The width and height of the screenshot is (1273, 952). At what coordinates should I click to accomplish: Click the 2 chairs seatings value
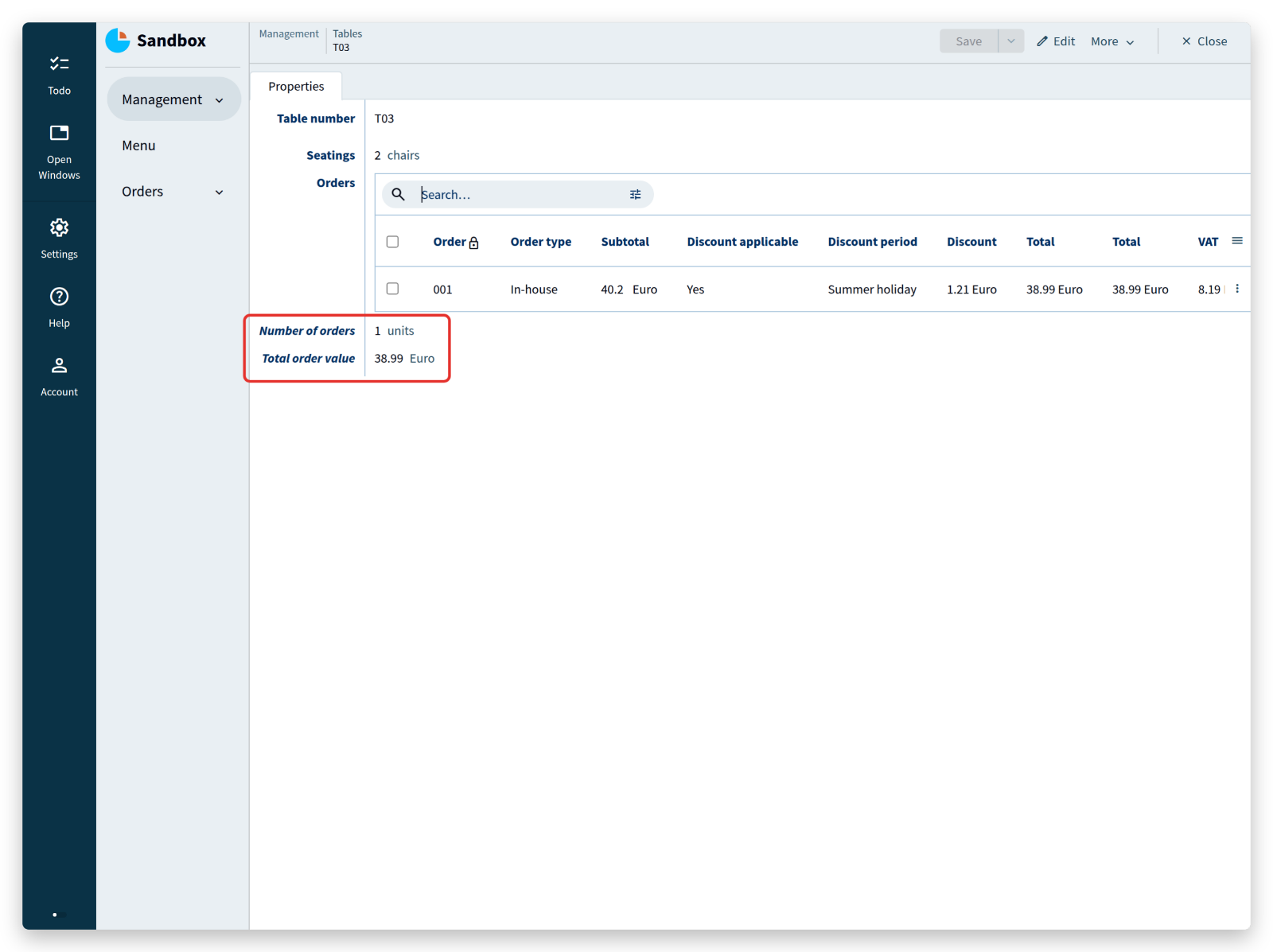point(397,155)
